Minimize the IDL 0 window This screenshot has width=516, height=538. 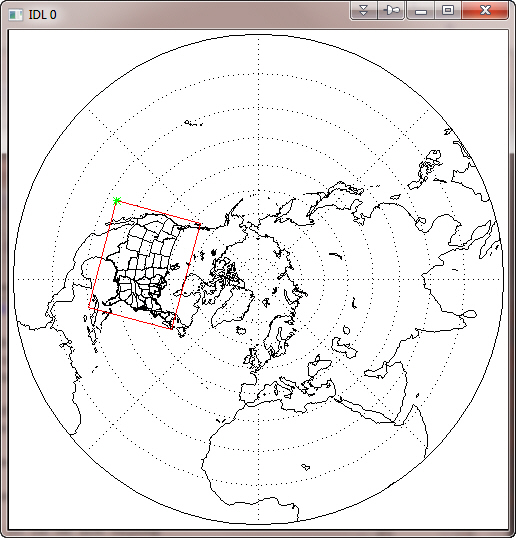pyautogui.click(x=421, y=10)
